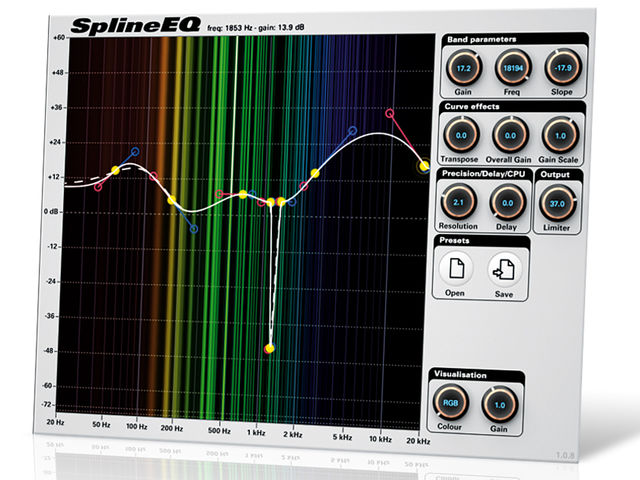Click the 1 kHz frequency axis label

click(256, 433)
